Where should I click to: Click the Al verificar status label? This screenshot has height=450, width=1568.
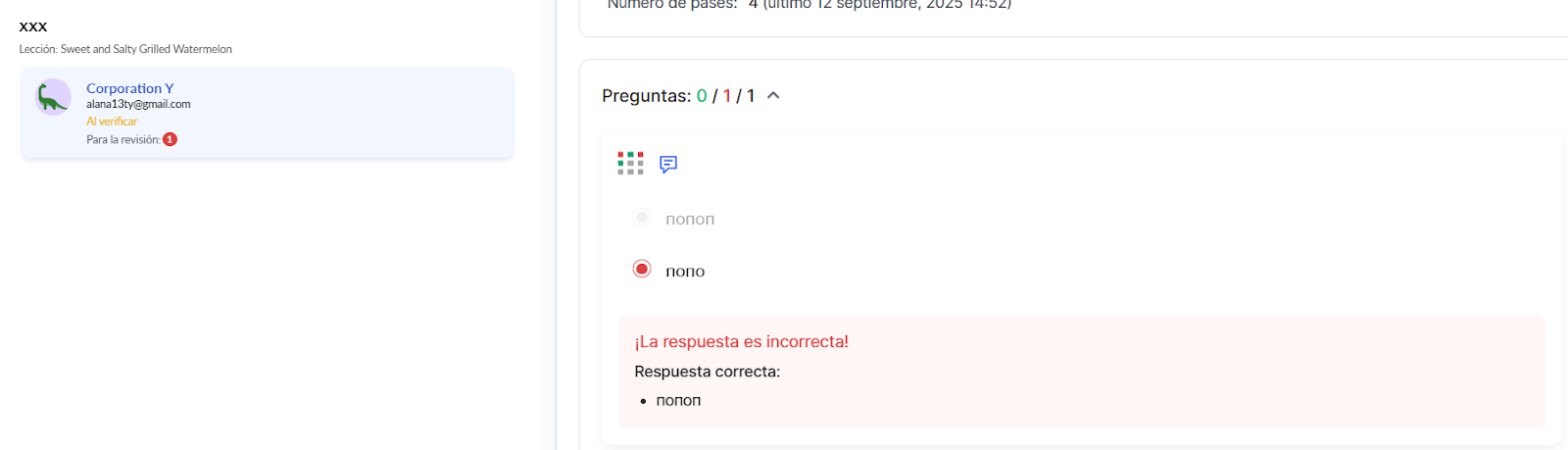coord(112,122)
